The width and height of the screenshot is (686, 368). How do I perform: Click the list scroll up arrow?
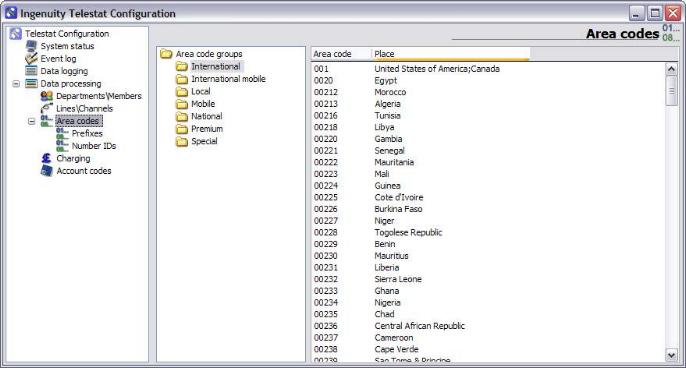click(672, 69)
